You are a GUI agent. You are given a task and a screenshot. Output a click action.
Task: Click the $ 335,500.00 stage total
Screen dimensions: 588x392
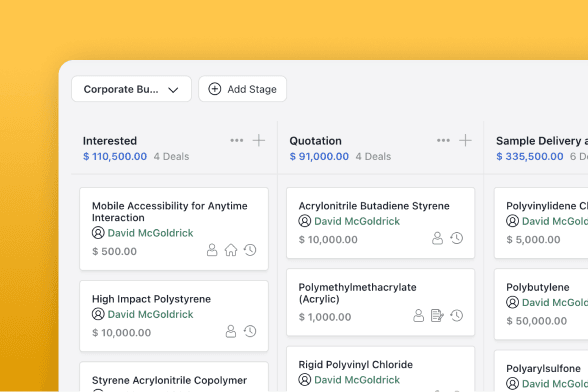[530, 156]
